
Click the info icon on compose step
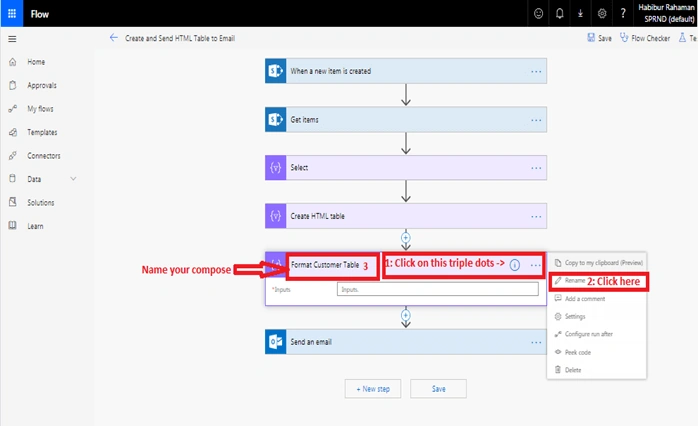click(x=515, y=265)
